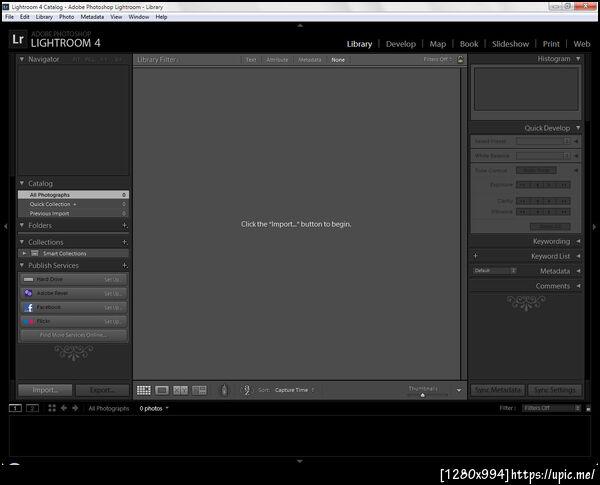This screenshot has height=485, width=600.
Task: Jump to grid view in filmstrip bar
Action: (52, 408)
